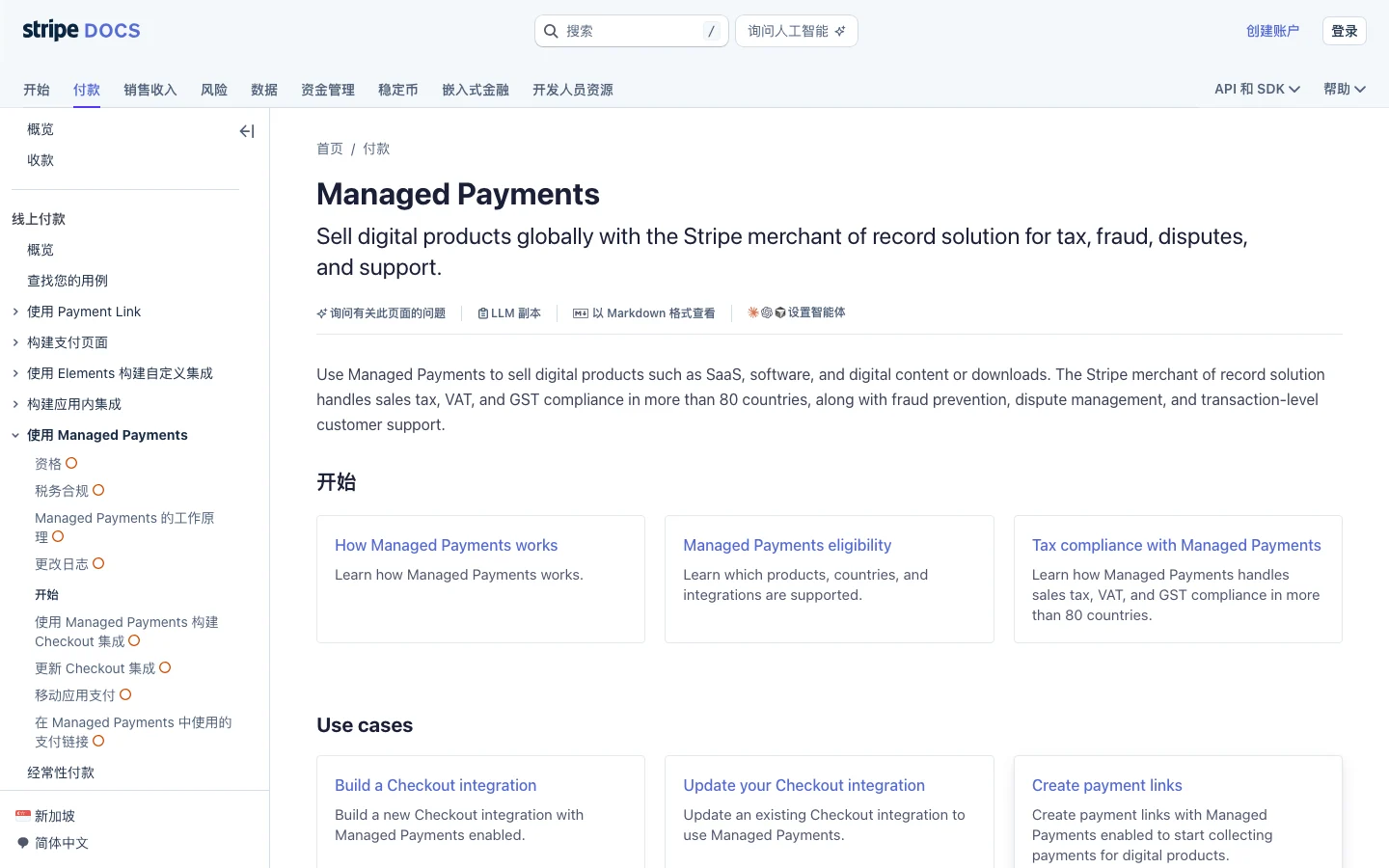1389x868 pixels.
Task: Switch to the 销售收入 tab
Action: [150, 90]
